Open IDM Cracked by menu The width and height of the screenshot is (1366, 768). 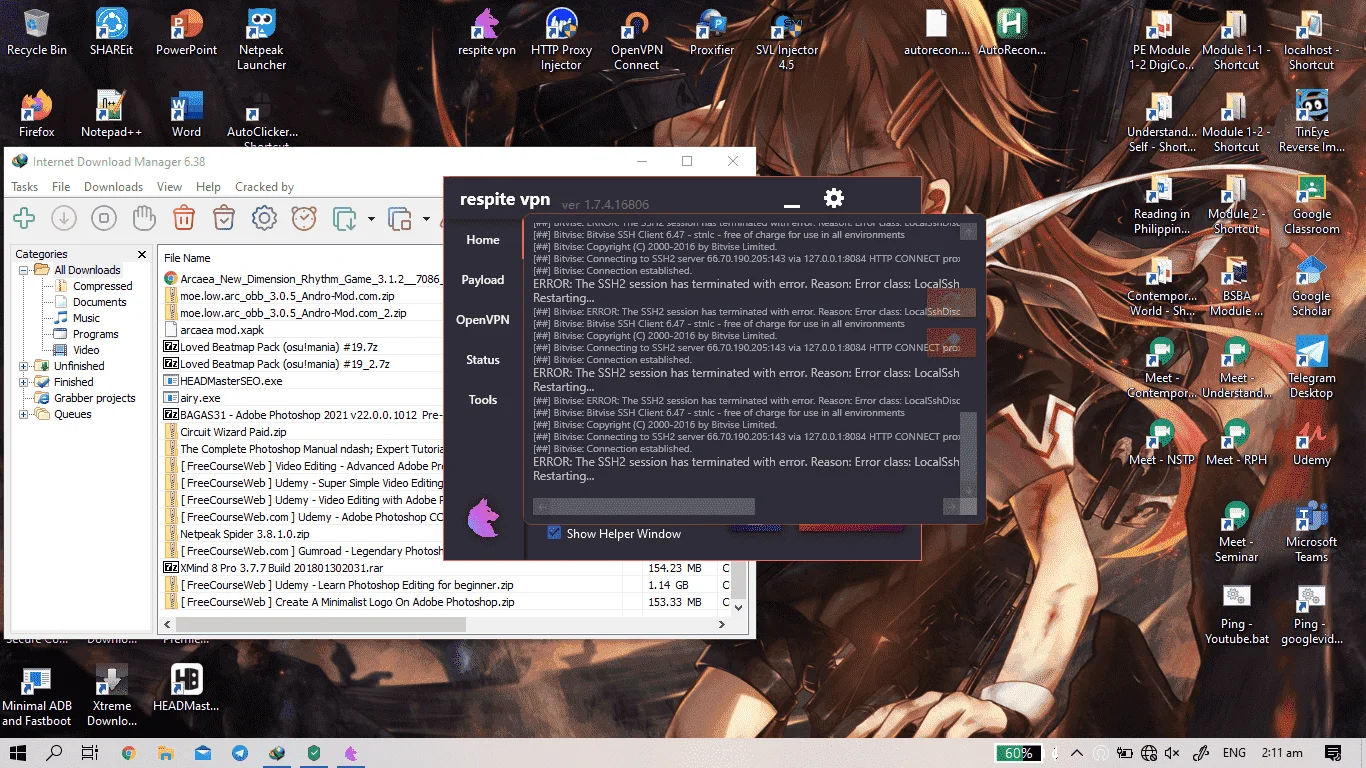tap(264, 187)
